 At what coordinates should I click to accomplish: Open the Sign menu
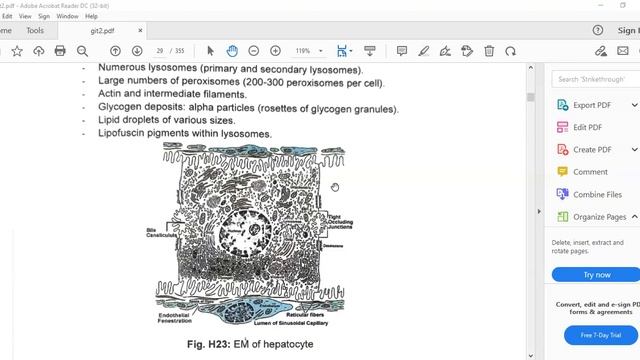coord(44,16)
